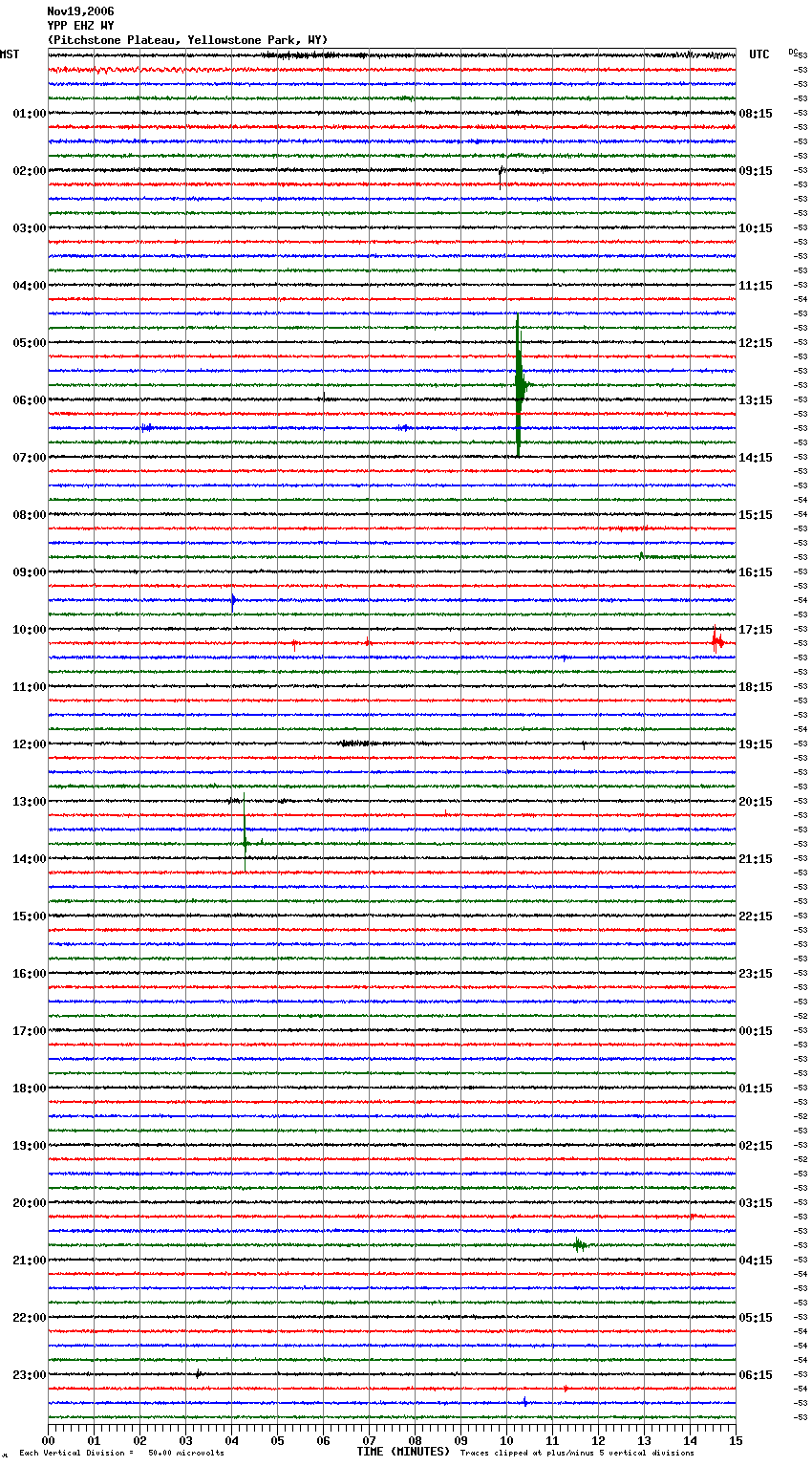Click the 10:15 UTC time label
The height and width of the screenshot is (1466, 812).
[756, 228]
